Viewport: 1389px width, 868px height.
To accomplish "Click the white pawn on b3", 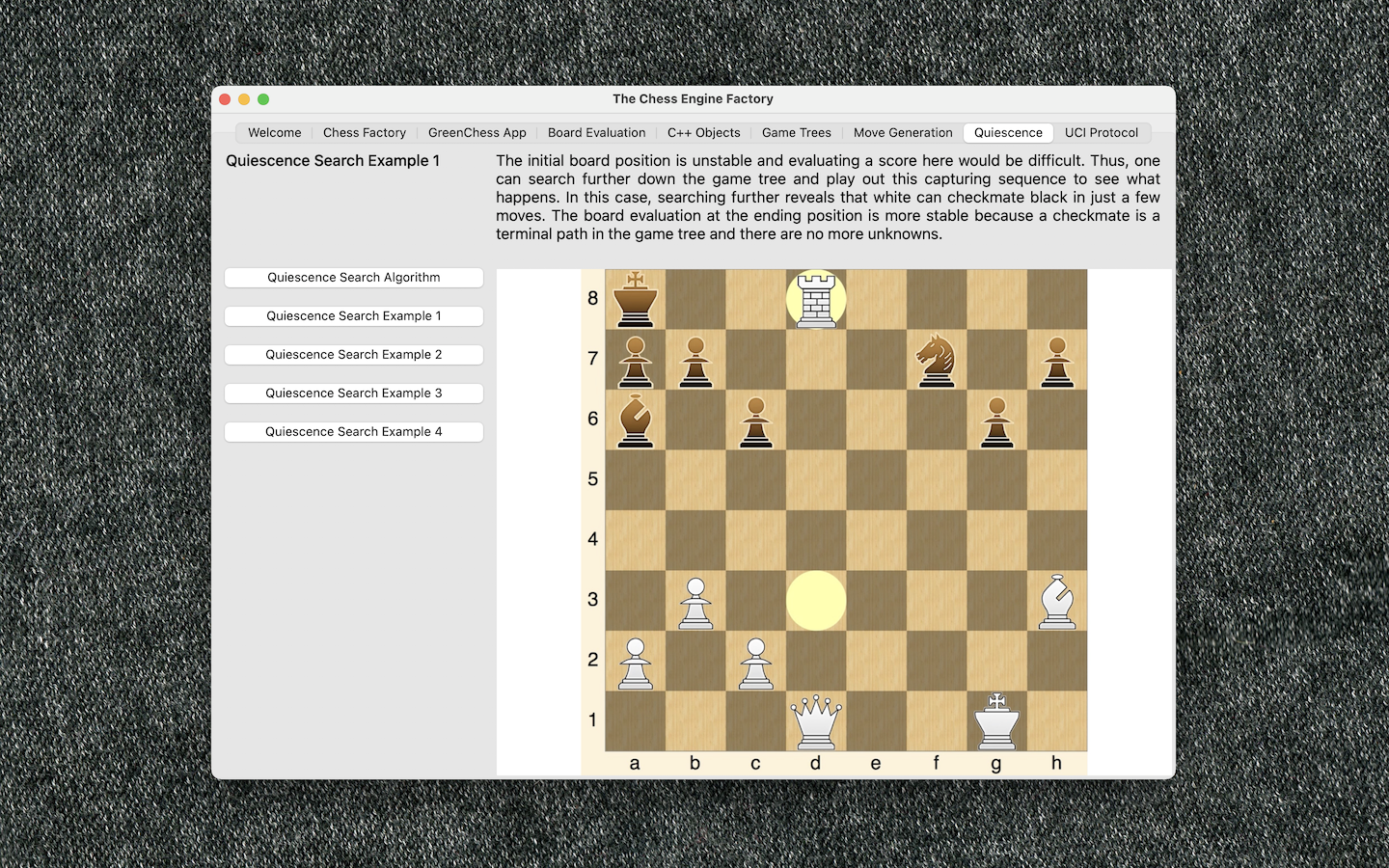I will tap(695, 600).
